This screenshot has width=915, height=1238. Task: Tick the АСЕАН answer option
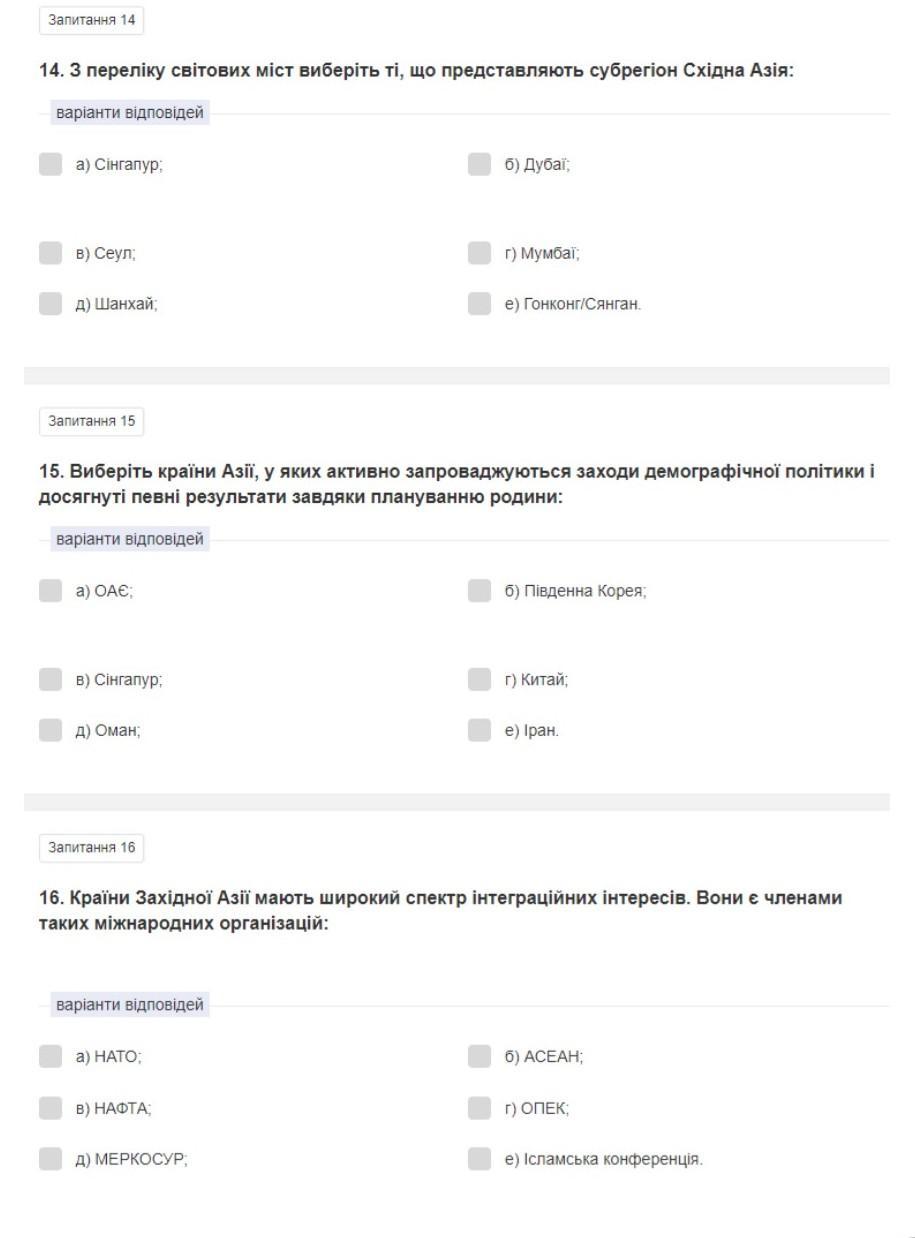pos(479,1056)
